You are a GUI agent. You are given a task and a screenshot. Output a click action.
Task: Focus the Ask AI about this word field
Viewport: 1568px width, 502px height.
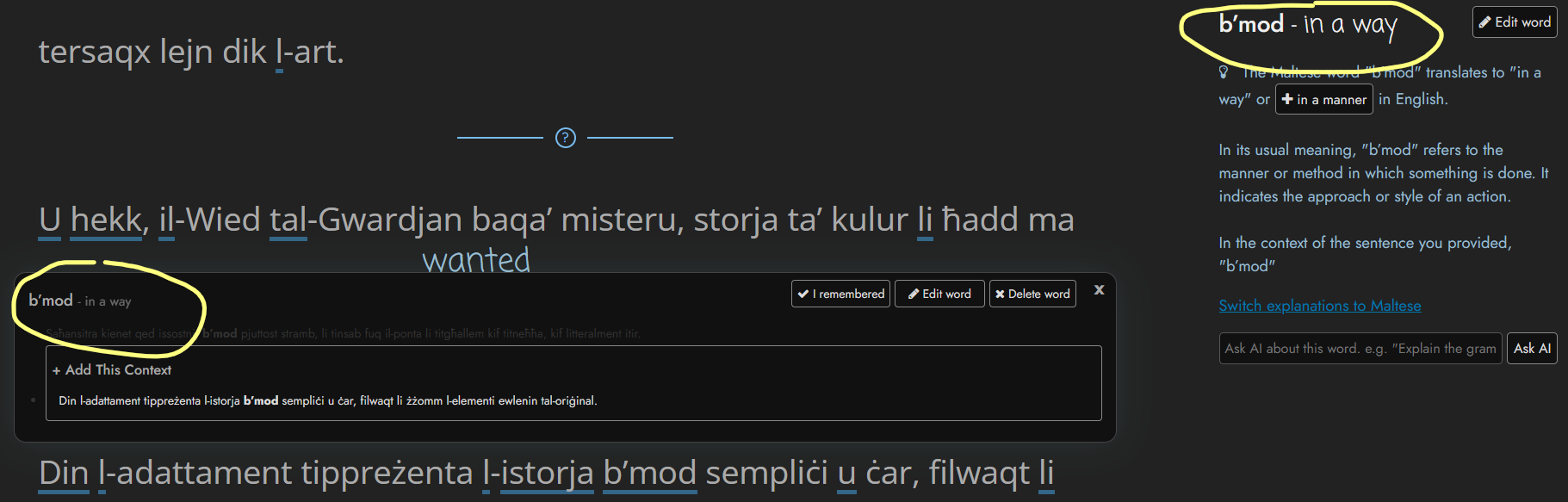click(1360, 349)
